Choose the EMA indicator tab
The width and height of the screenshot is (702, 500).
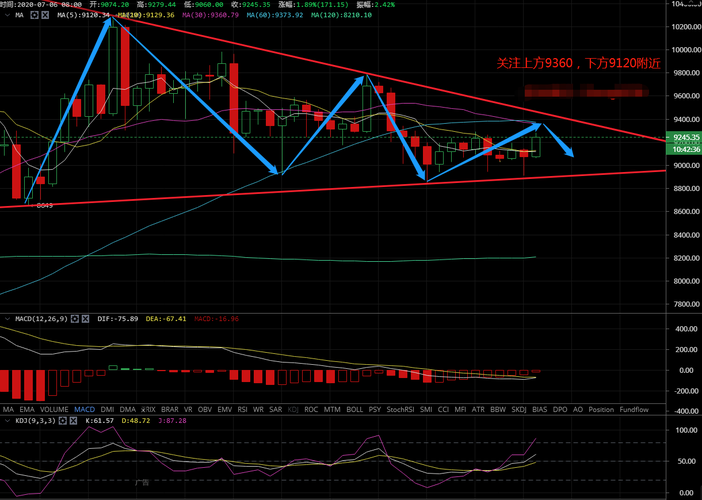(28, 410)
